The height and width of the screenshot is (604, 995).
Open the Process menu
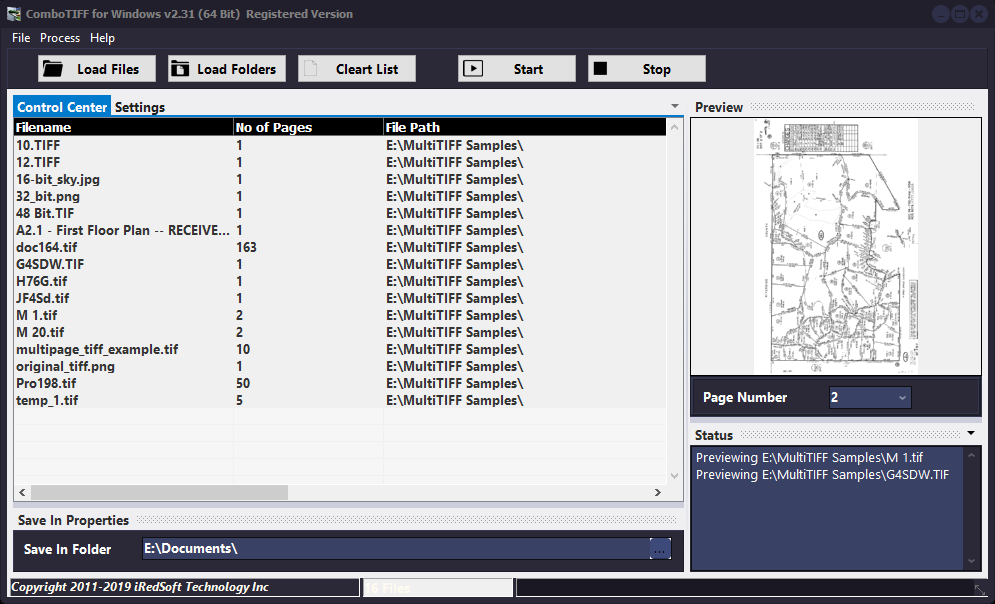pyautogui.click(x=59, y=37)
